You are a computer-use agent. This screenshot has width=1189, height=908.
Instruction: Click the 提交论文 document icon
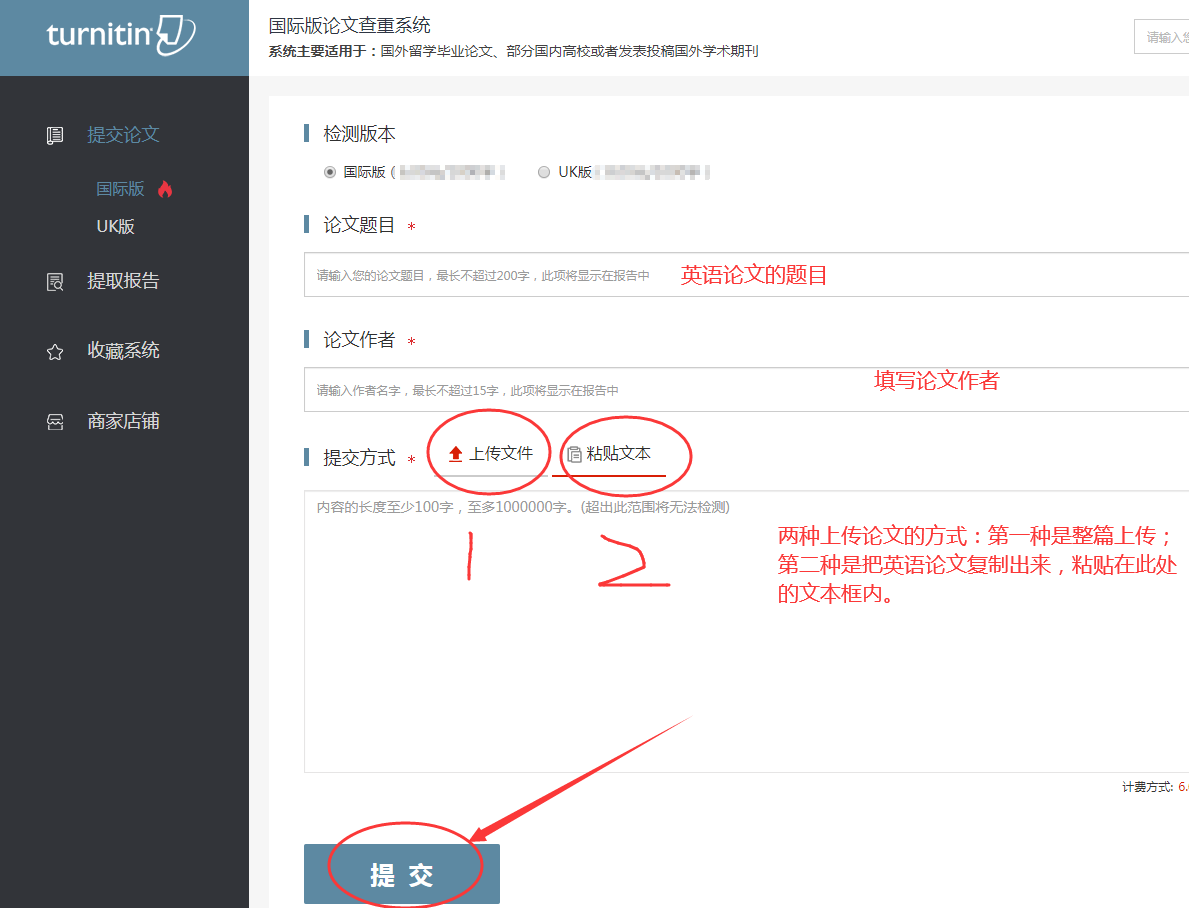point(55,136)
